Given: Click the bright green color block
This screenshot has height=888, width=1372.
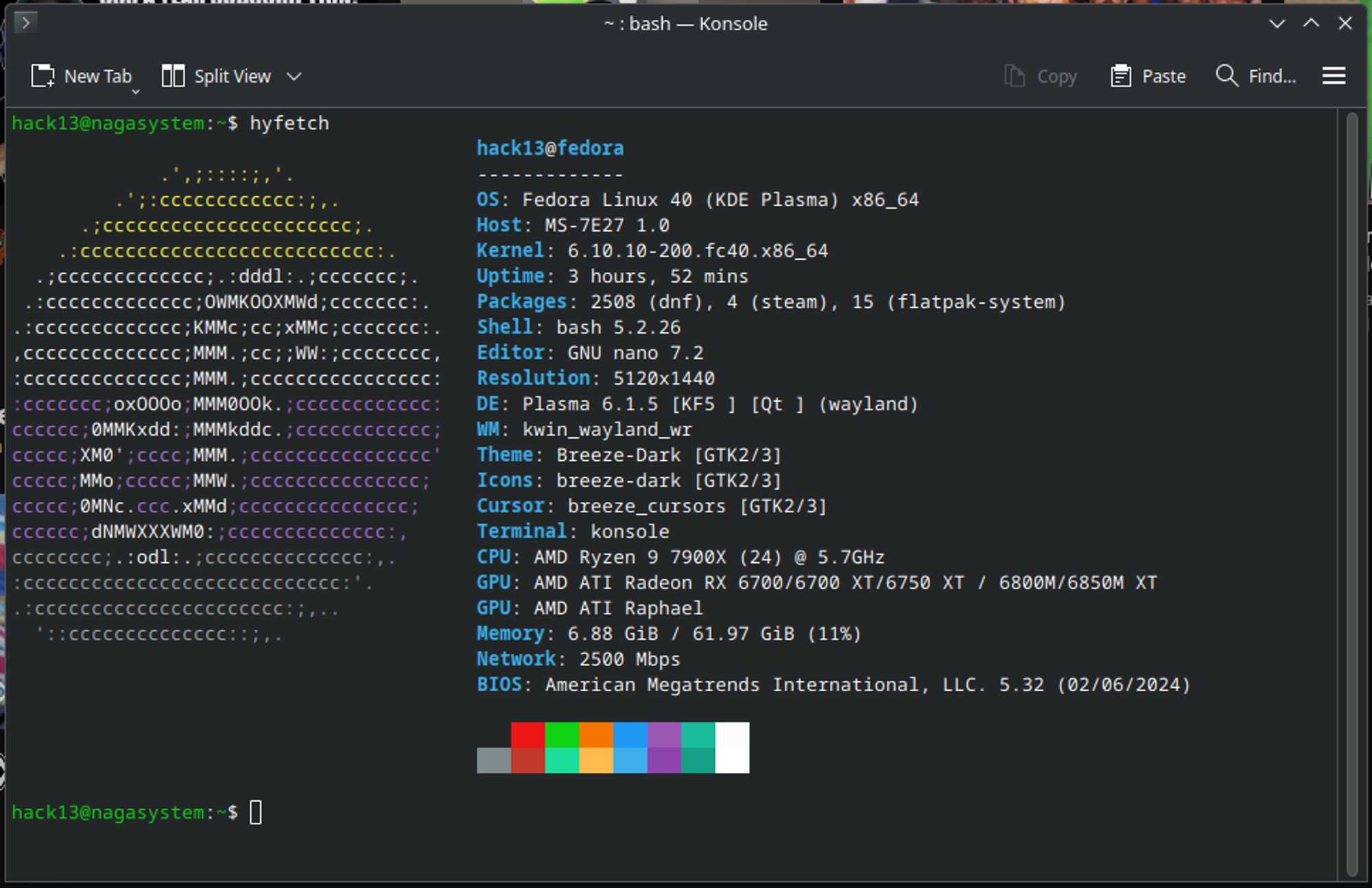Looking at the screenshot, I should (x=562, y=734).
